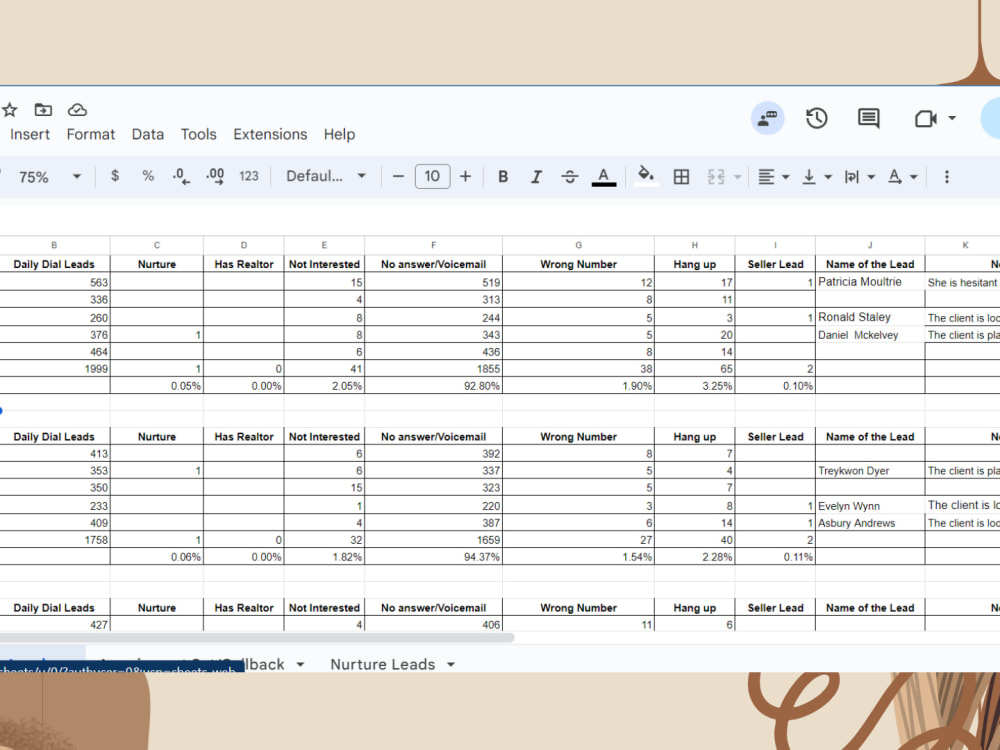Expand the video call options arrow
The image size is (1000, 750).
[x=952, y=118]
